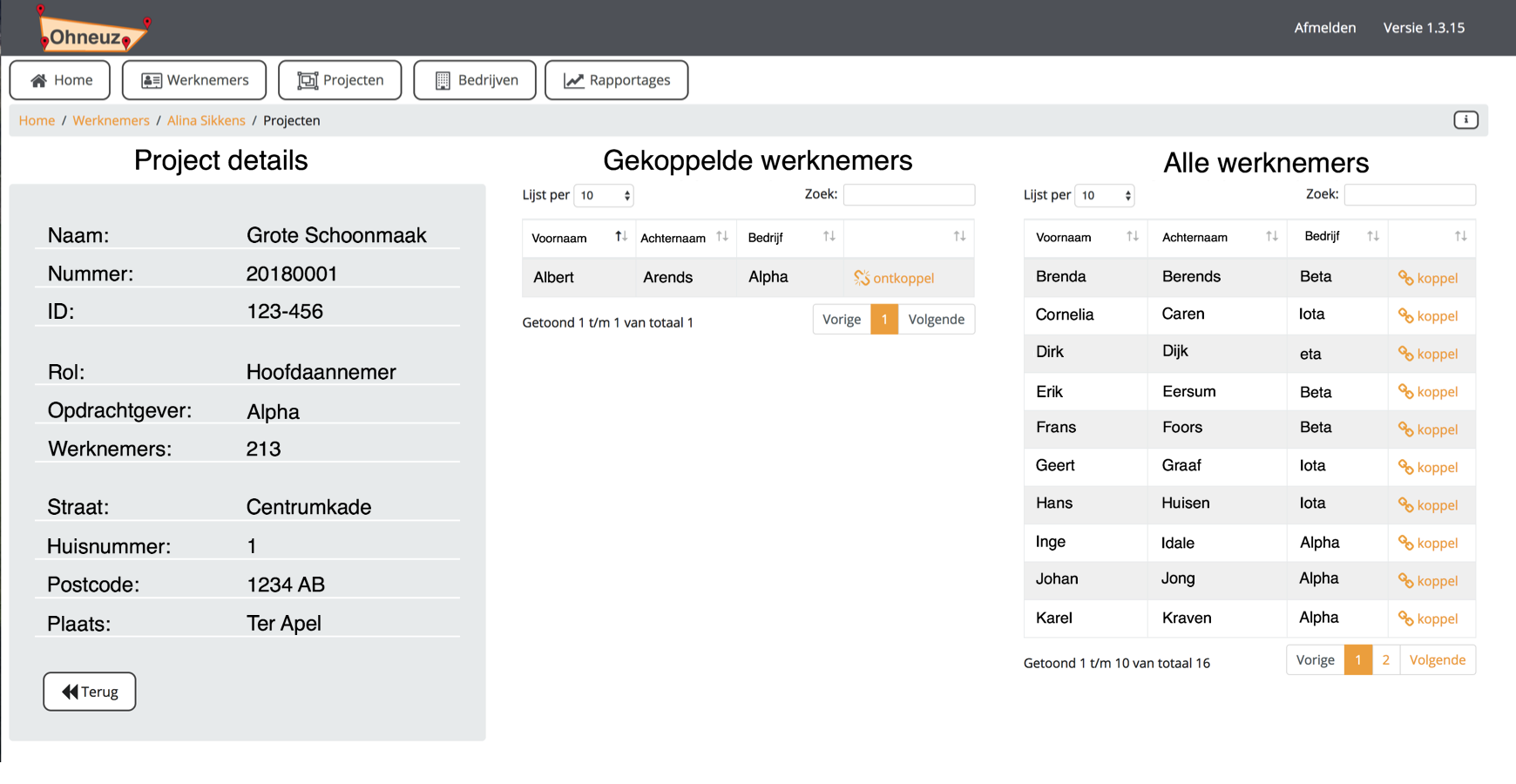The height and width of the screenshot is (784, 1516).
Task: Open Alina Sikkens from the breadcrumb
Action: click(206, 120)
